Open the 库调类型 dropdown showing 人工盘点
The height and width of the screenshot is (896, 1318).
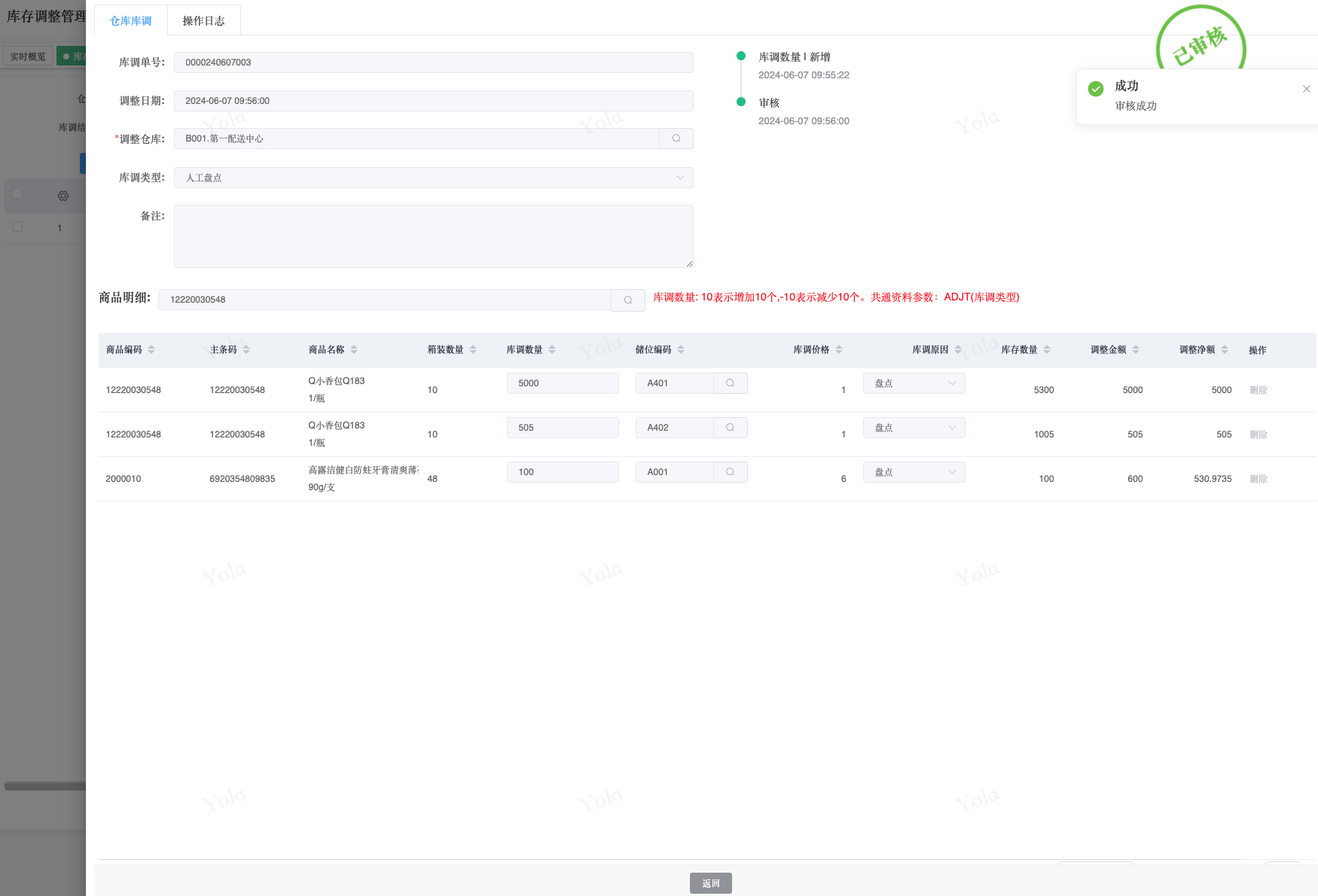[434, 178]
